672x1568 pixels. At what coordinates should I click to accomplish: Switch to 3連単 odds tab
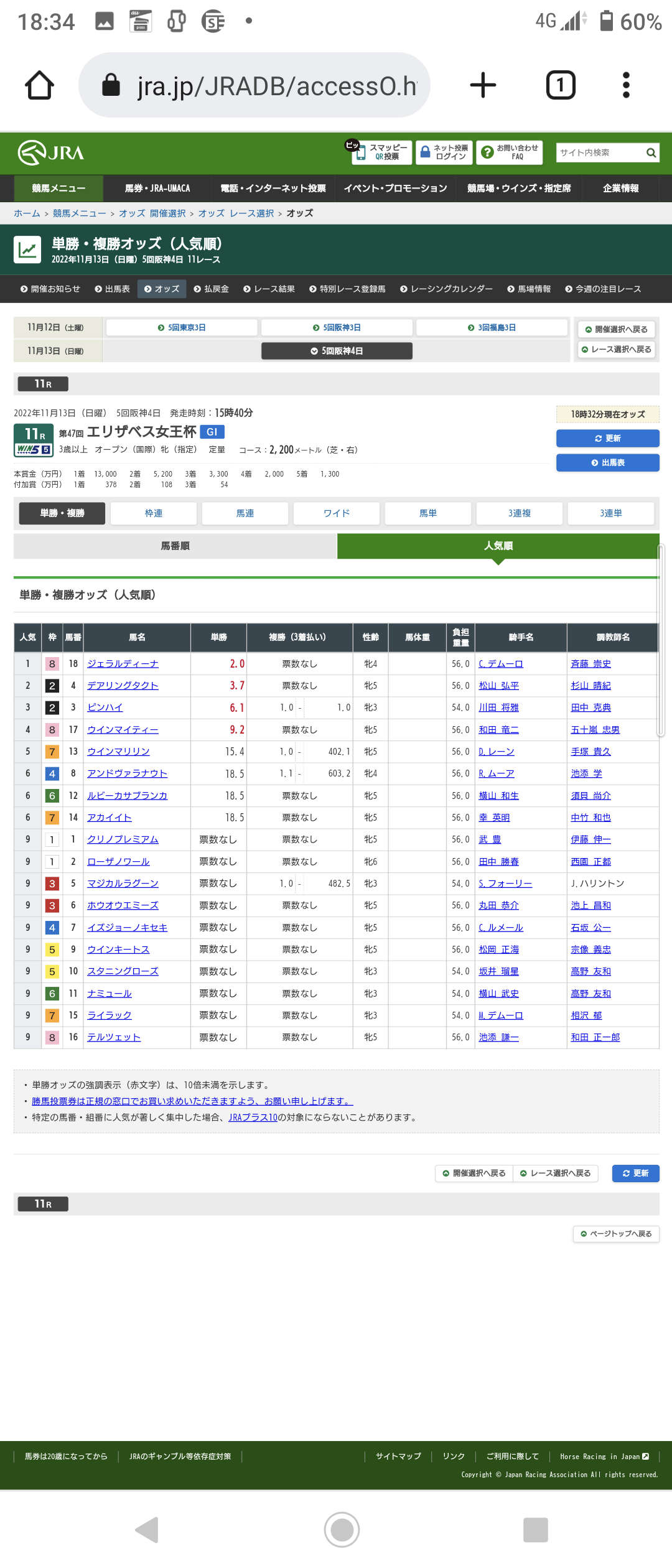tap(611, 513)
